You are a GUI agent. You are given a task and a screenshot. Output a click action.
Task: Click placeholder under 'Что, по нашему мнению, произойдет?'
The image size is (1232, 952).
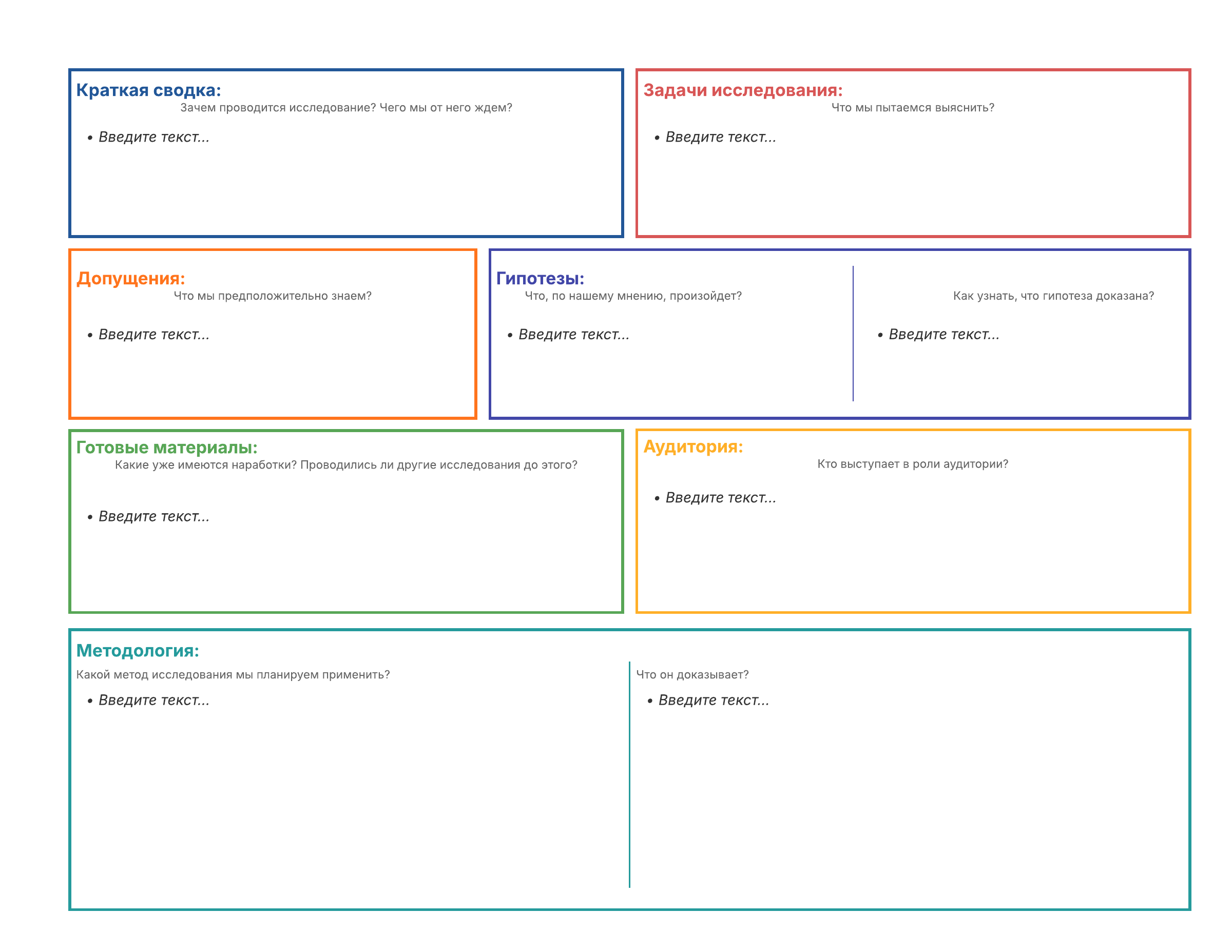point(573,335)
